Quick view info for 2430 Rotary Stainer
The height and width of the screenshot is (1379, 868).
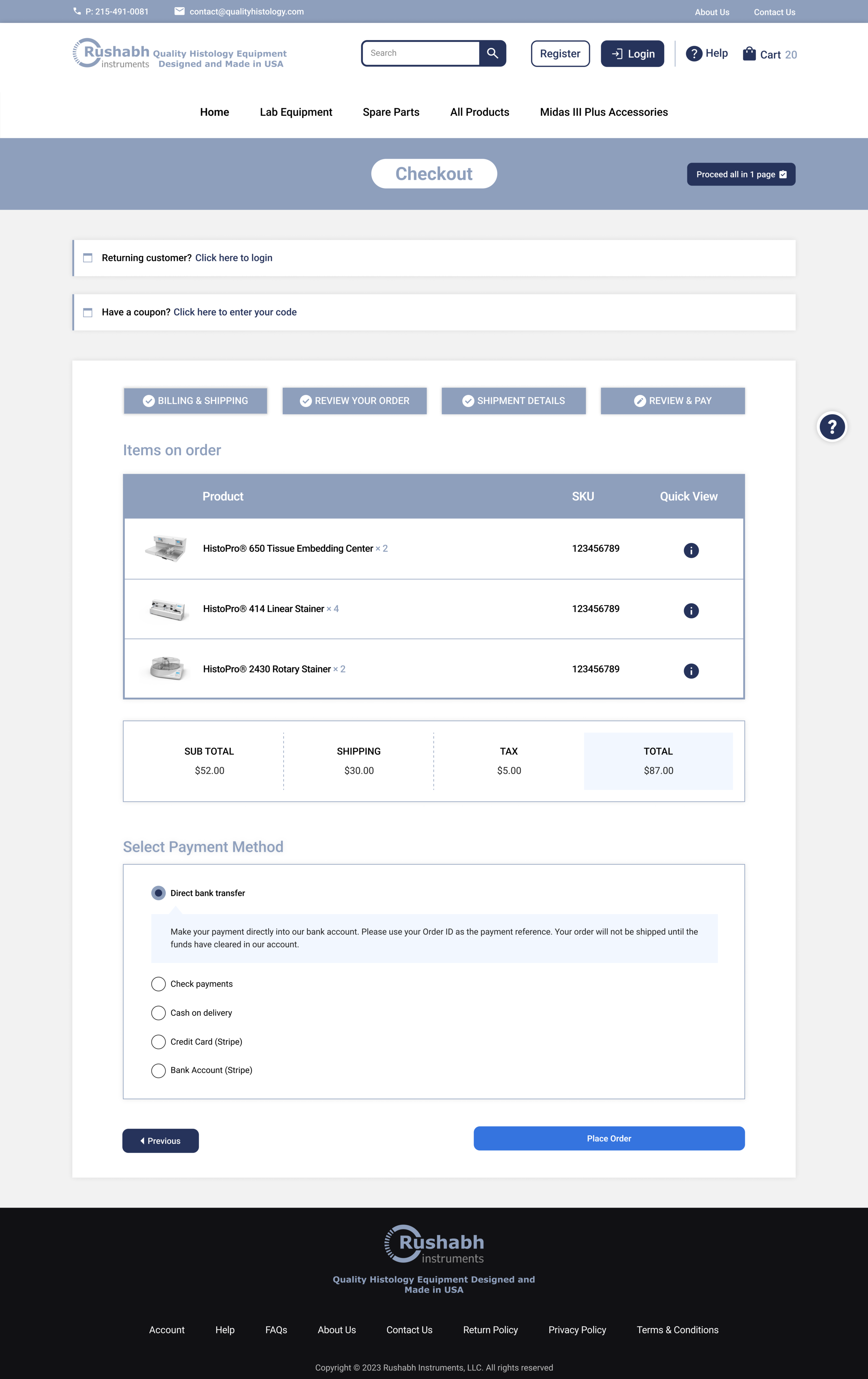point(691,671)
